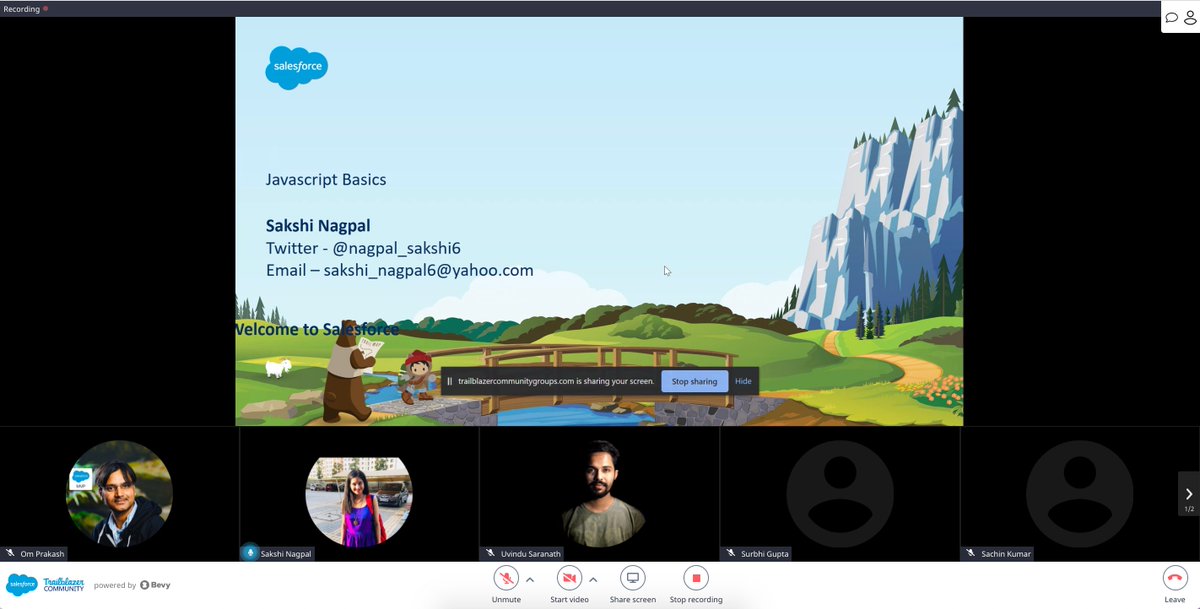
Task: Go to next page of participants
Action: pyautogui.click(x=1189, y=494)
